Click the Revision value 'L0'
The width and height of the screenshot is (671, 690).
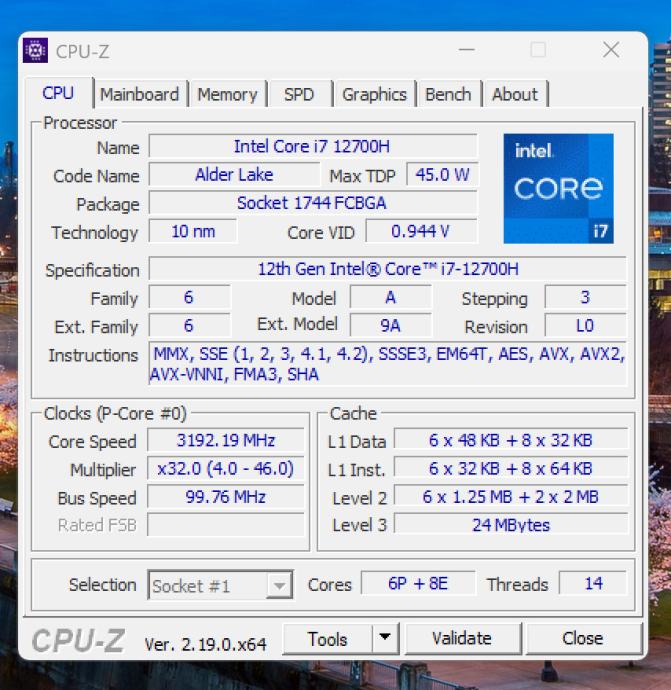585,326
